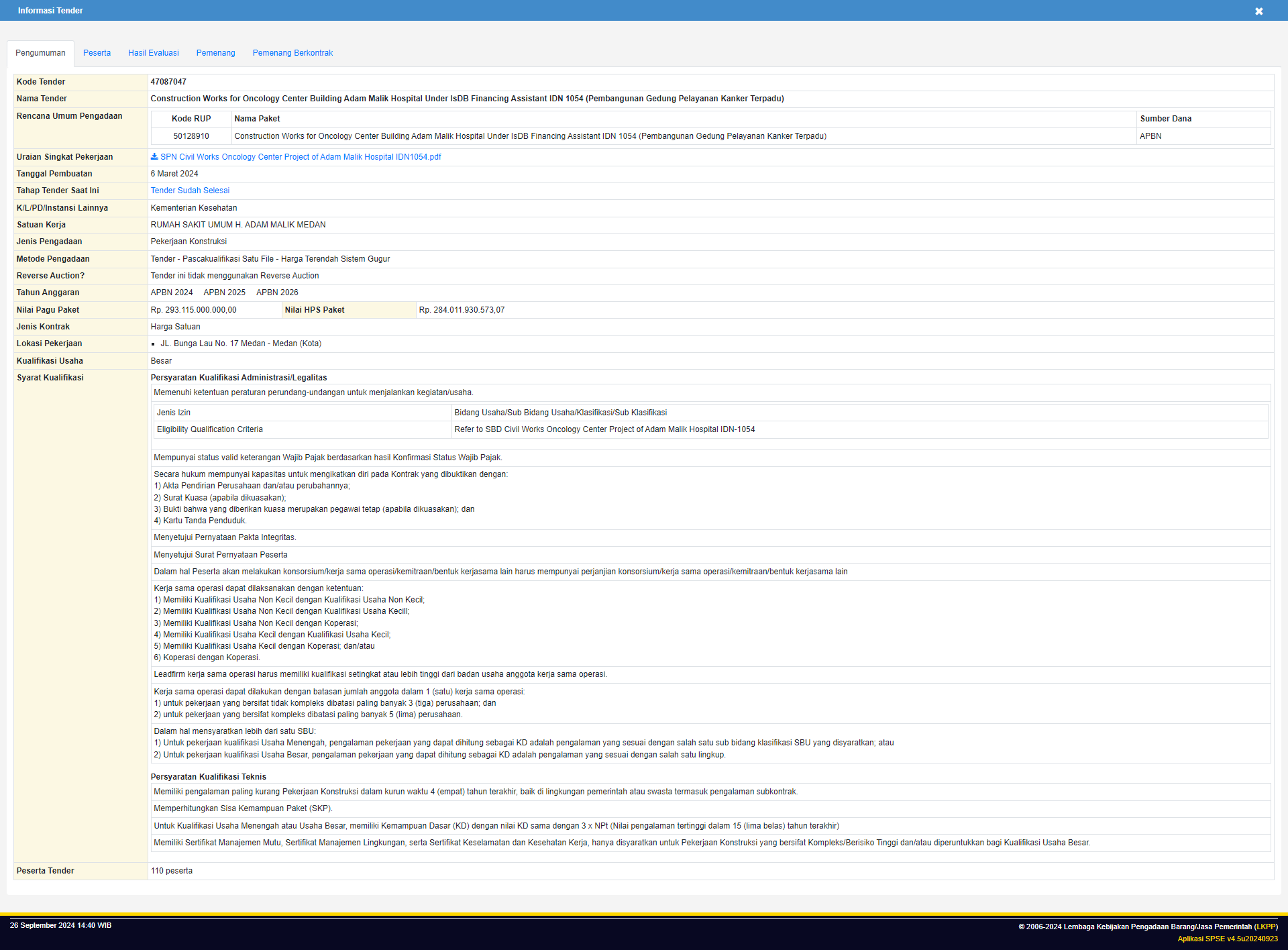Close the Informasi Tender dialog

pos(1258,11)
